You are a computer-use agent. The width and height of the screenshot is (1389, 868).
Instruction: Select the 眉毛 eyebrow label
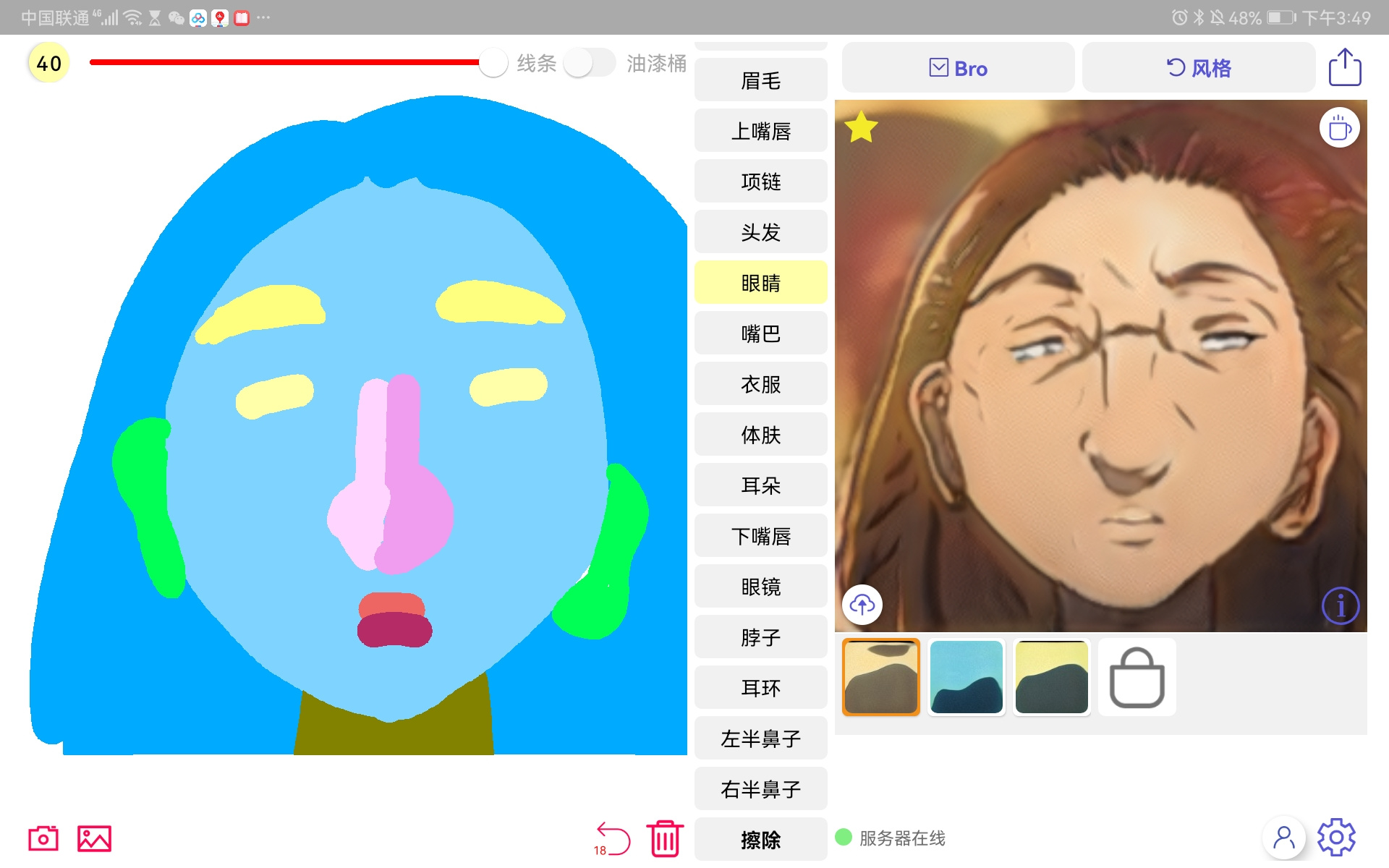[761, 80]
